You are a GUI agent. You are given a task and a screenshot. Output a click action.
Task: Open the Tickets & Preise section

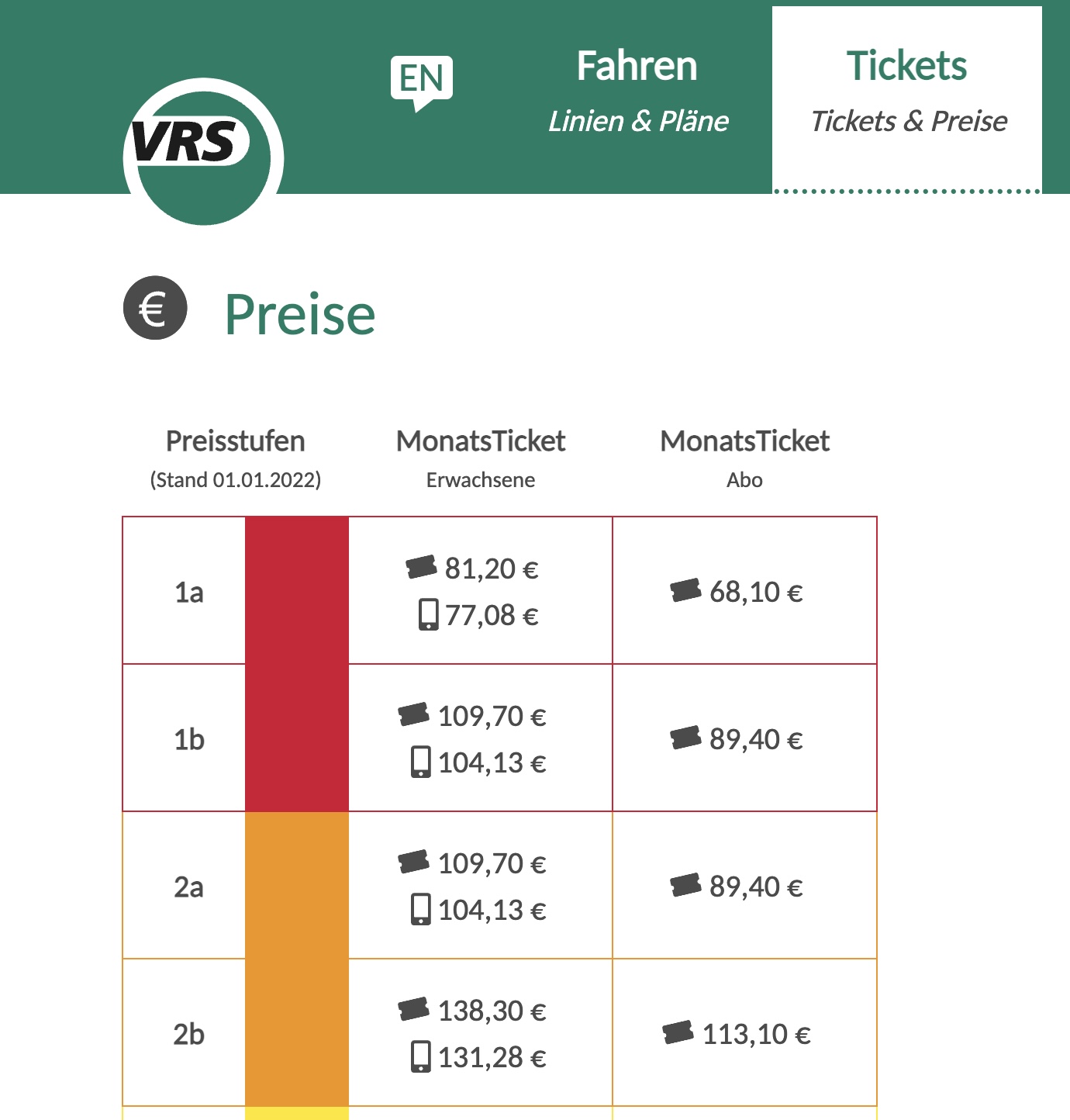(908, 121)
